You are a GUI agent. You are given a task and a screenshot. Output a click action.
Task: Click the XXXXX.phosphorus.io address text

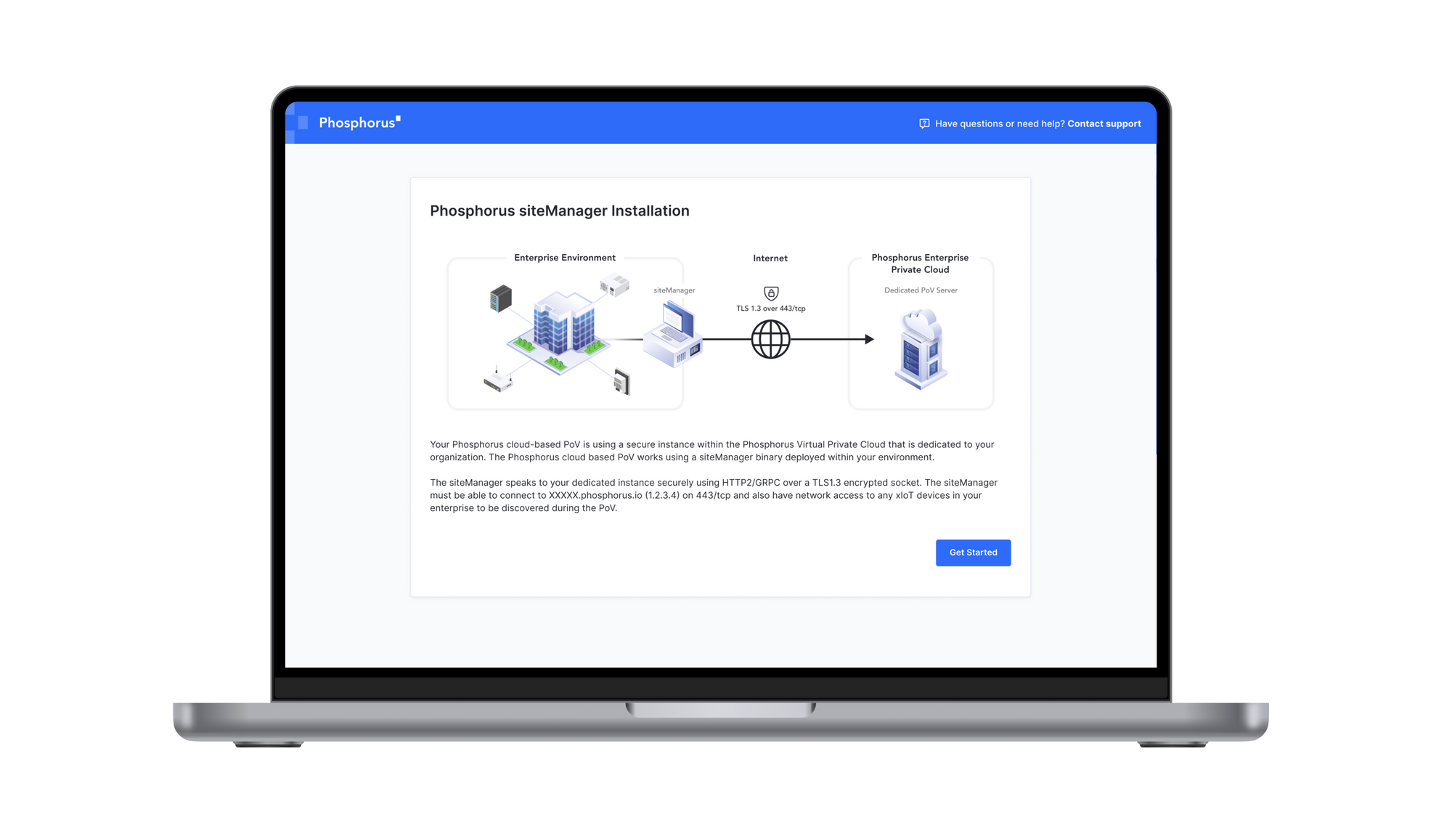(x=595, y=495)
